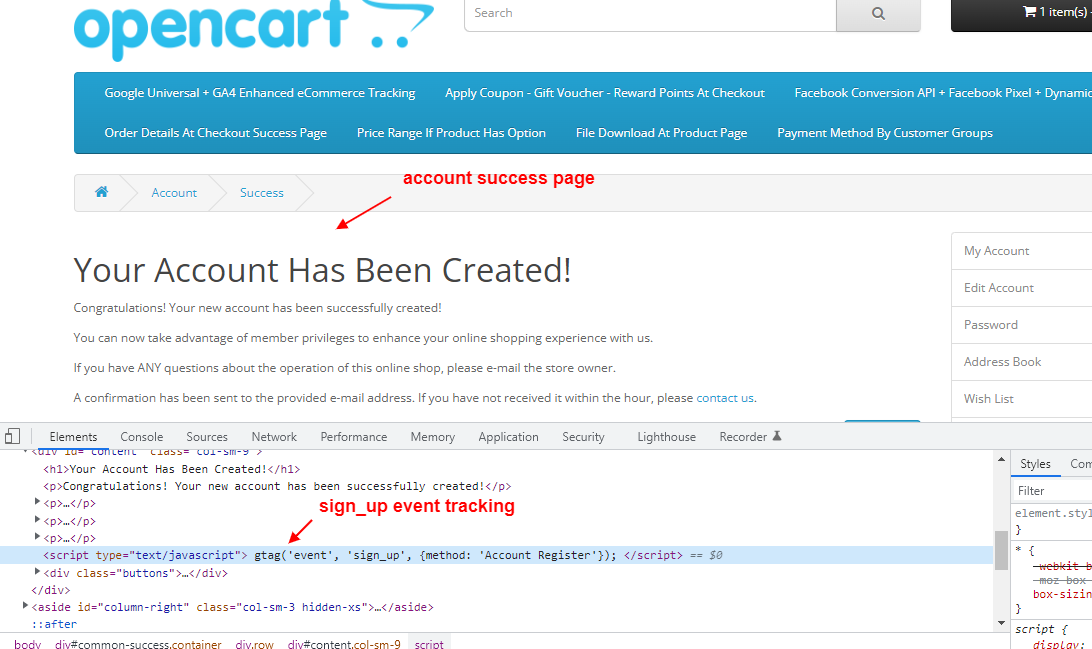Switch to the Performance DevTools tab

click(354, 437)
